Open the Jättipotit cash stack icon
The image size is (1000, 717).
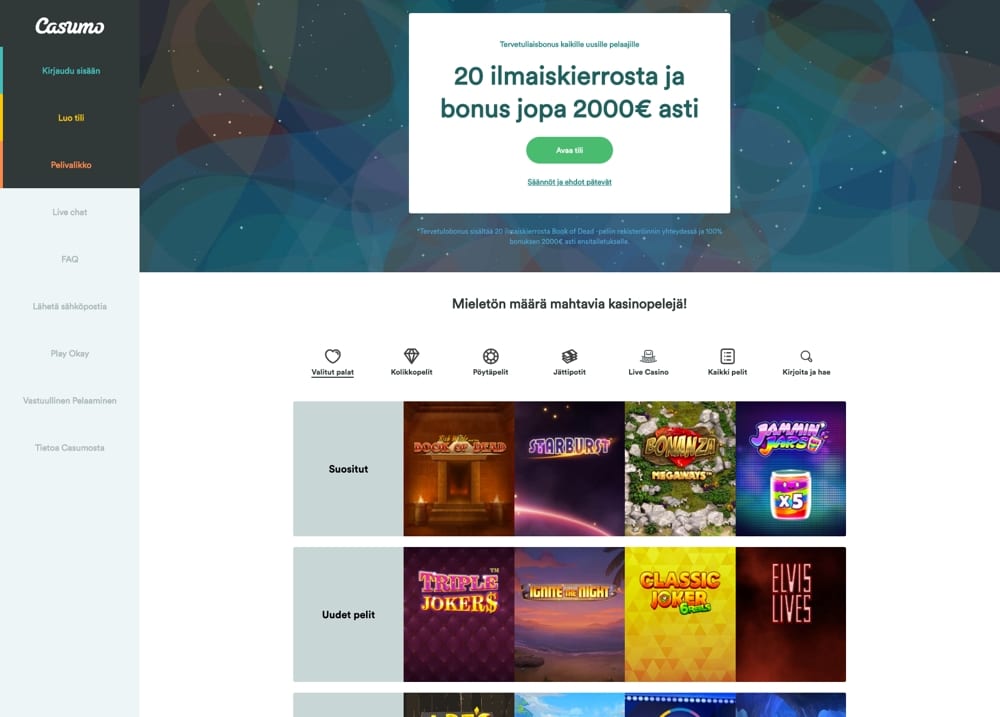tap(570, 356)
